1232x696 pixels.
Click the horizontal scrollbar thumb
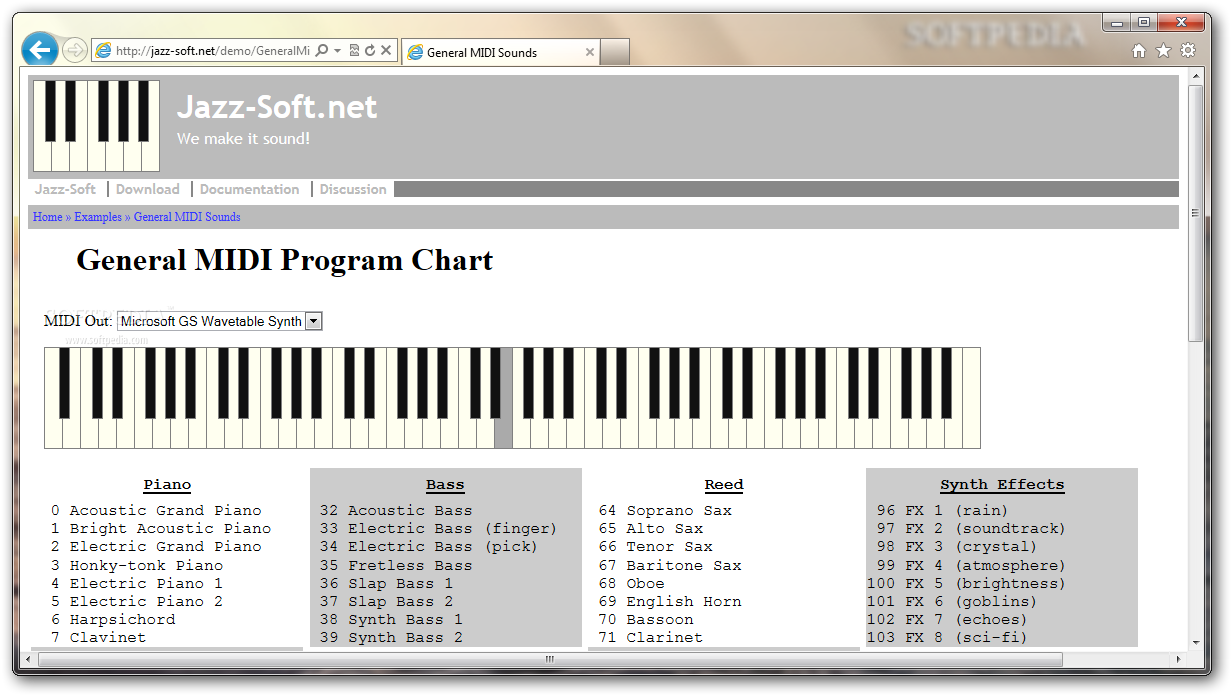pos(548,660)
